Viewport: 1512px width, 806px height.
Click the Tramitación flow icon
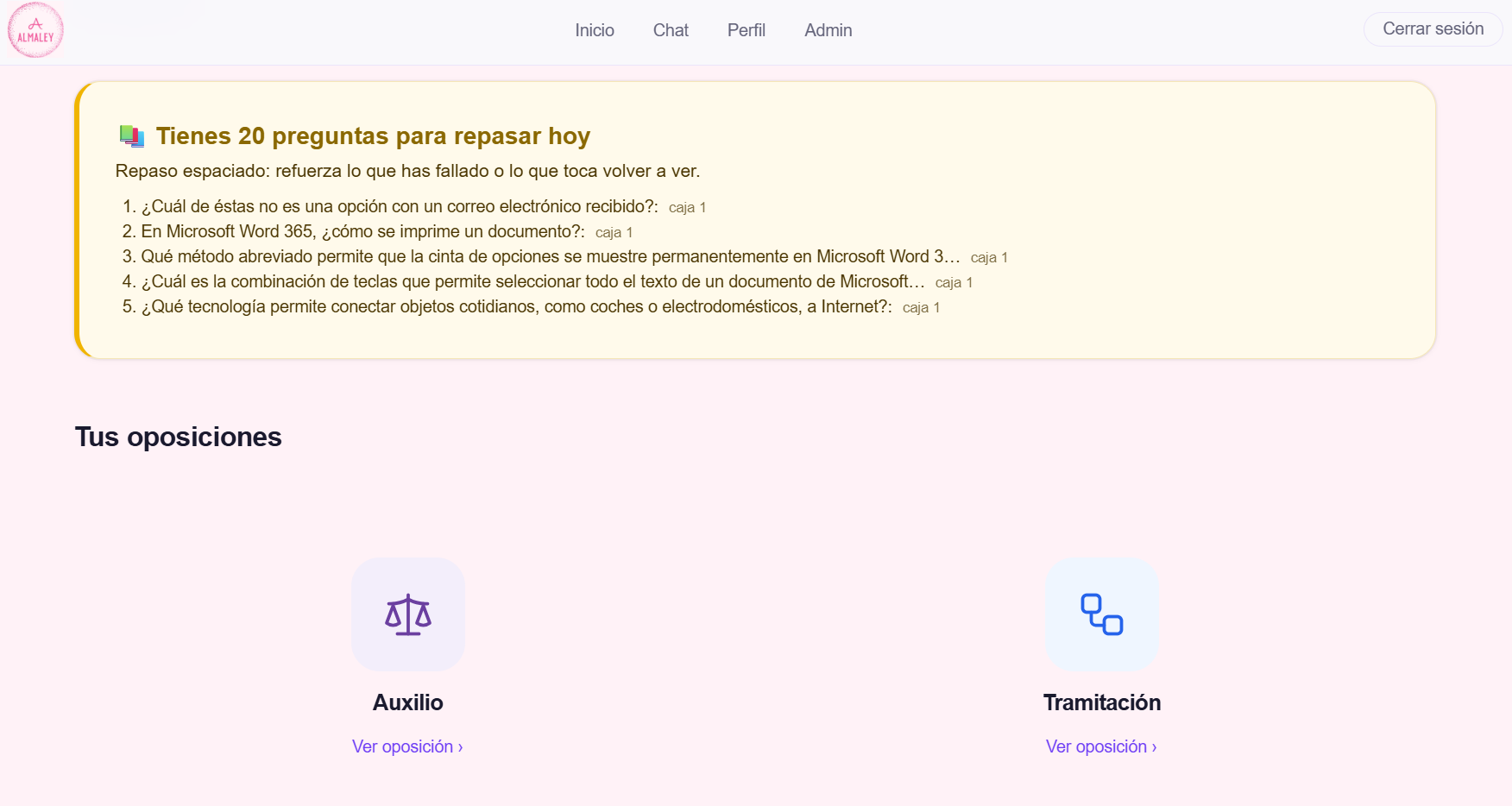[x=1102, y=614]
